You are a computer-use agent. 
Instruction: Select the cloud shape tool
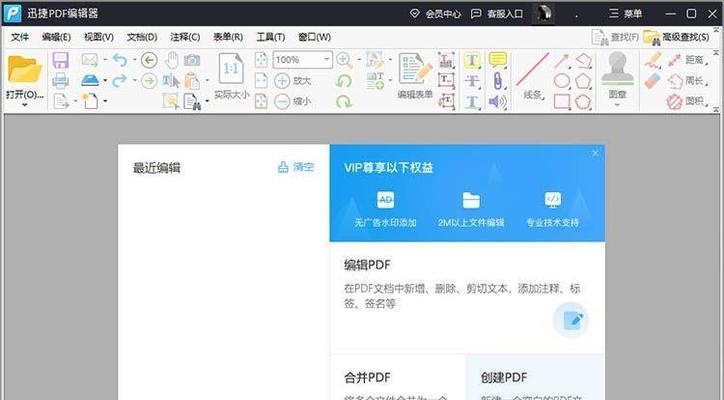(x=583, y=101)
